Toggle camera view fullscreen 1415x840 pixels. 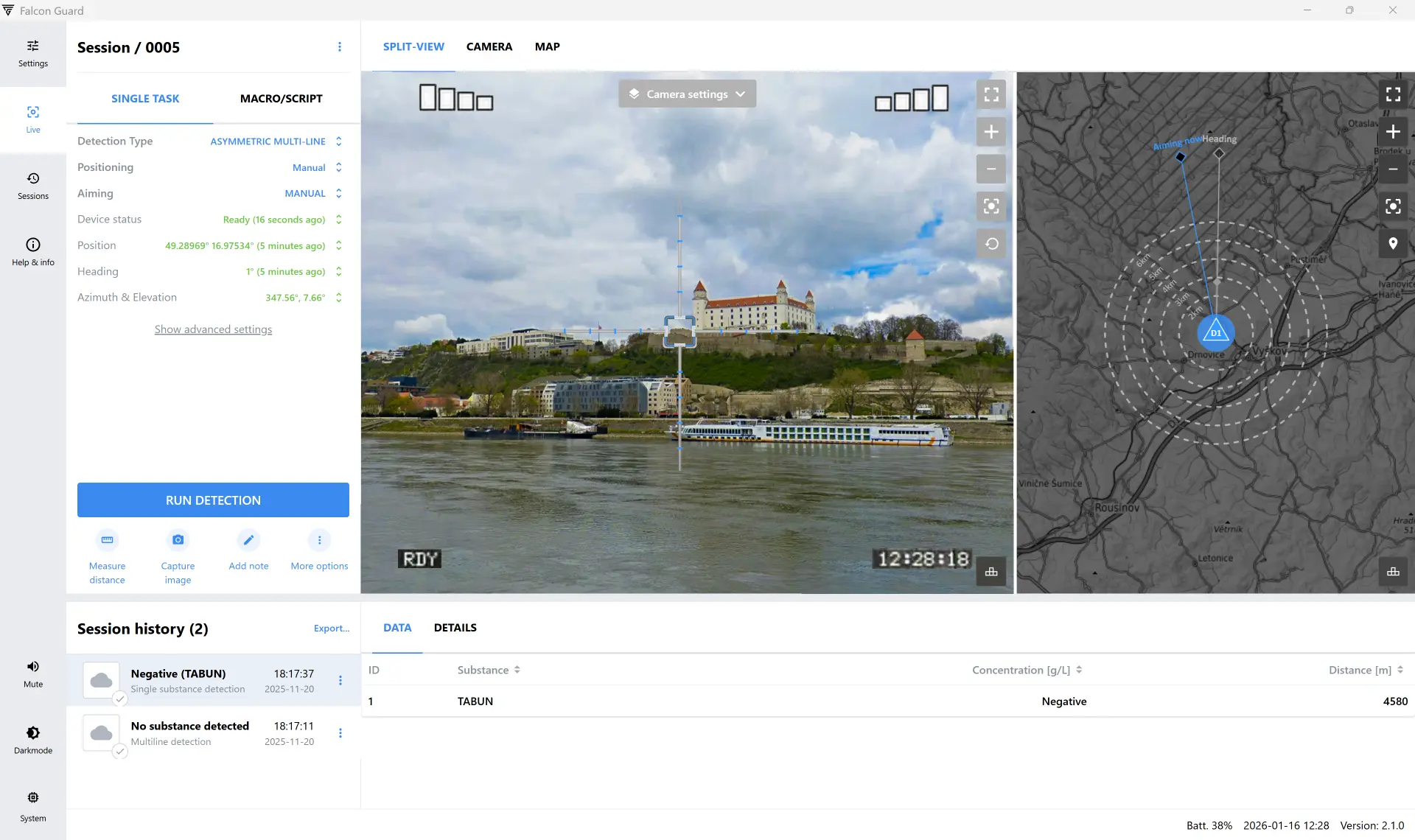(991, 94)
